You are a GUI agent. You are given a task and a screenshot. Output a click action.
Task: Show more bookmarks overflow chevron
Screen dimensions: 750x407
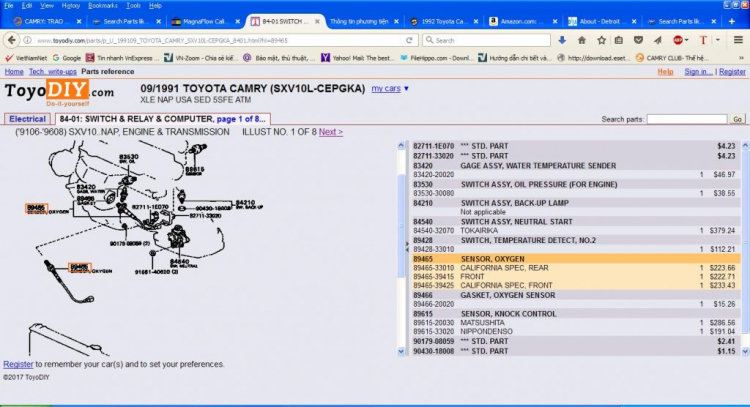(x=742, y=58)
